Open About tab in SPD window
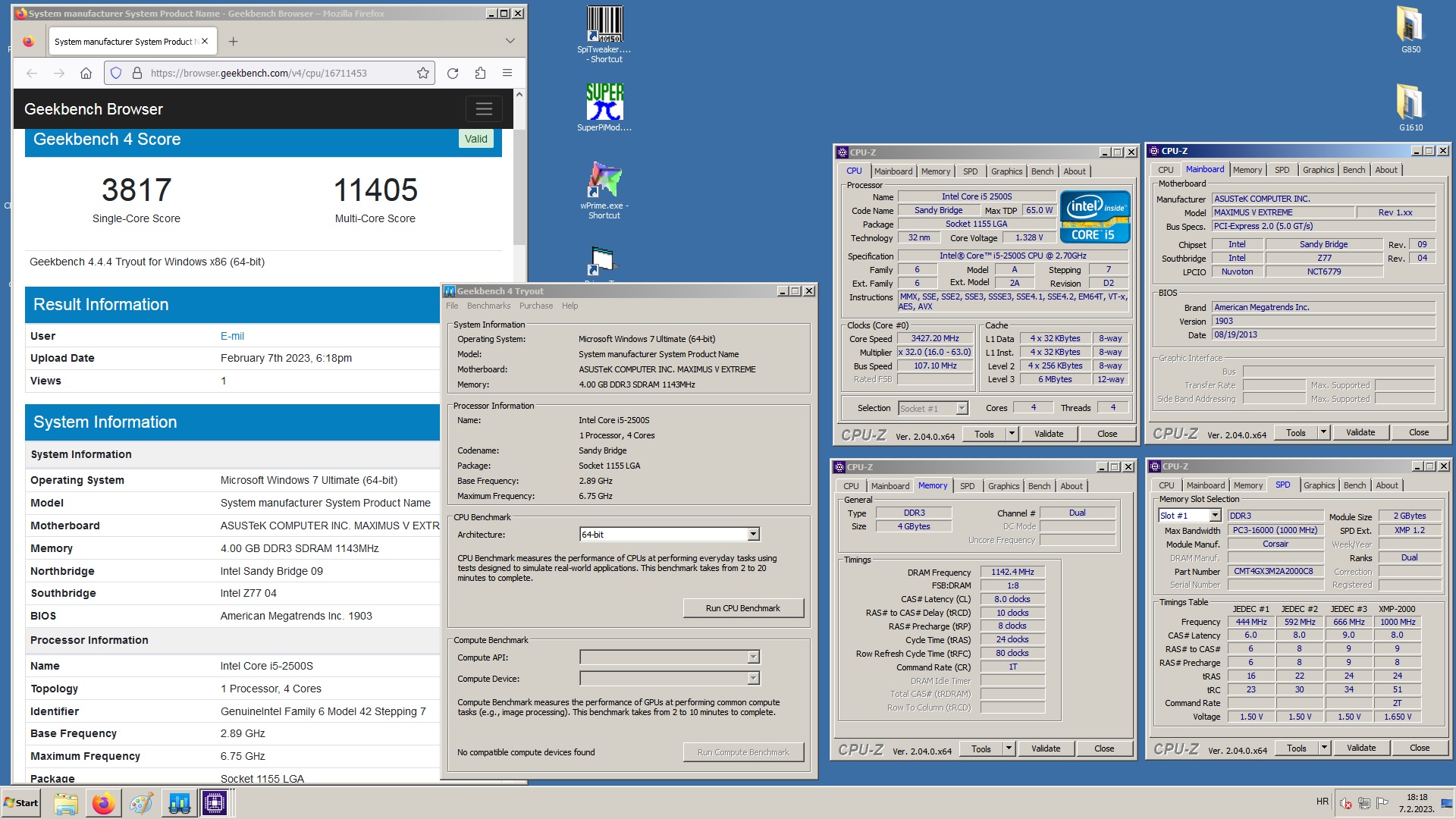This screenshot has height=819, width=1456. pos(1387,485)
